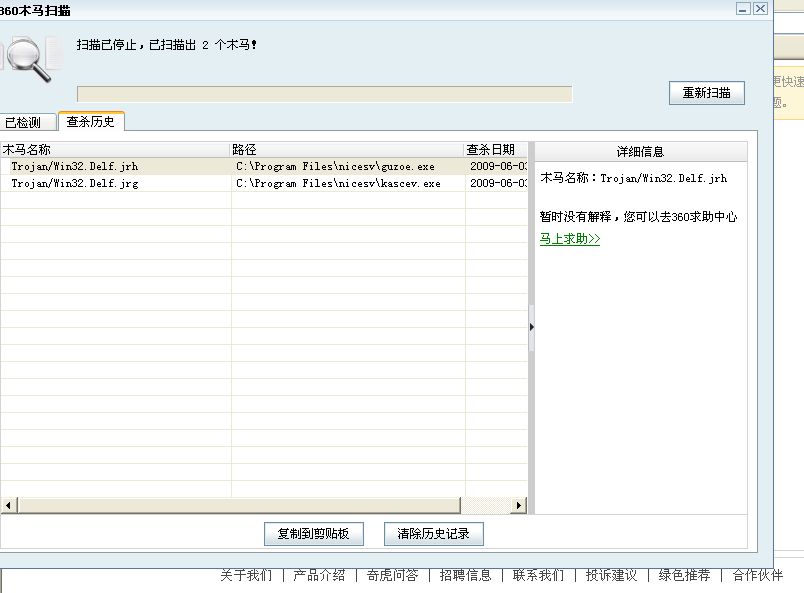The height and width of the screenshot is (593, 804).
Task: Click path ending in kascev.exe
Action: point(338,183)
